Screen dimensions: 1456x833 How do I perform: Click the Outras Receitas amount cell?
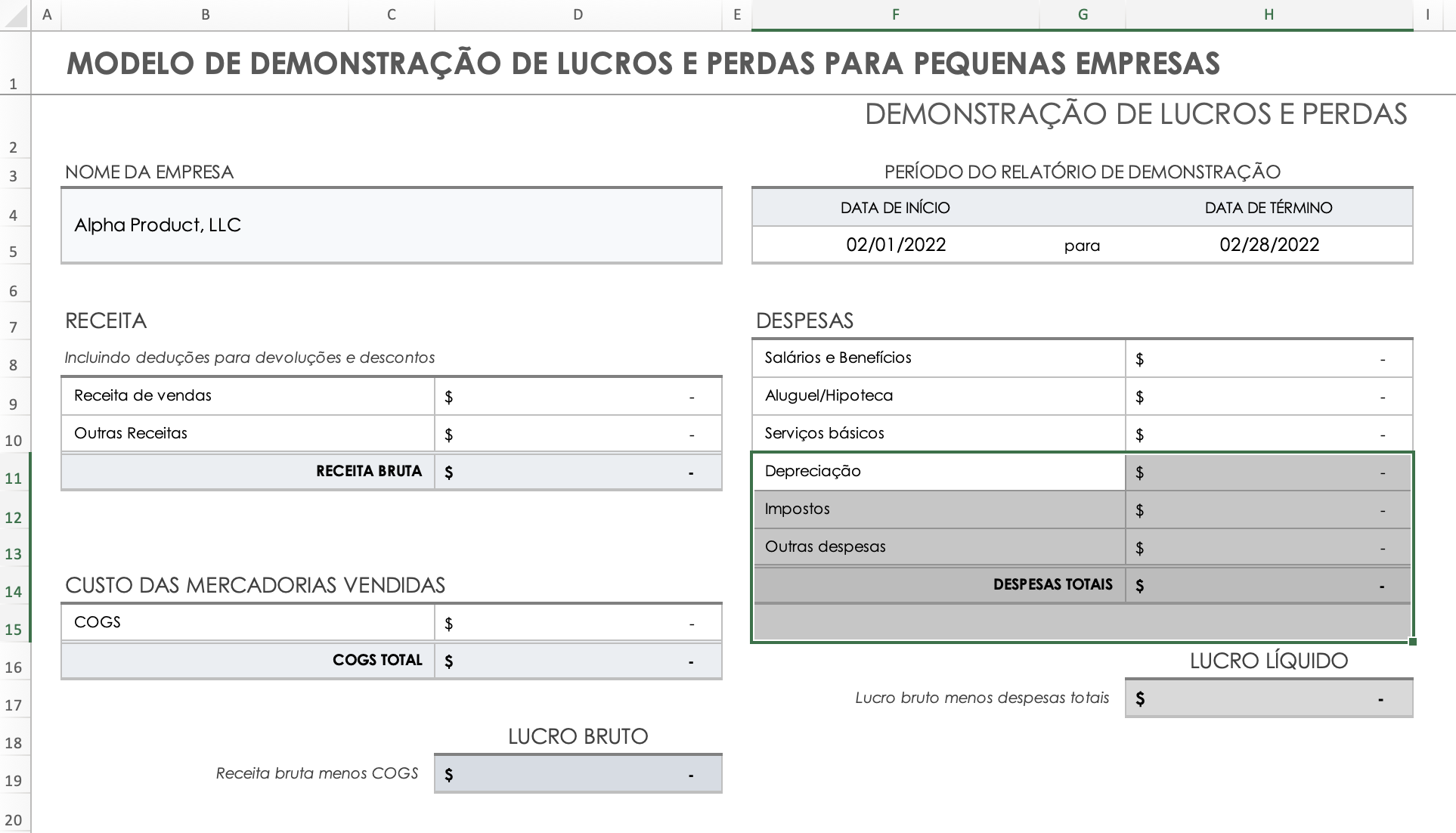point(578,434)
